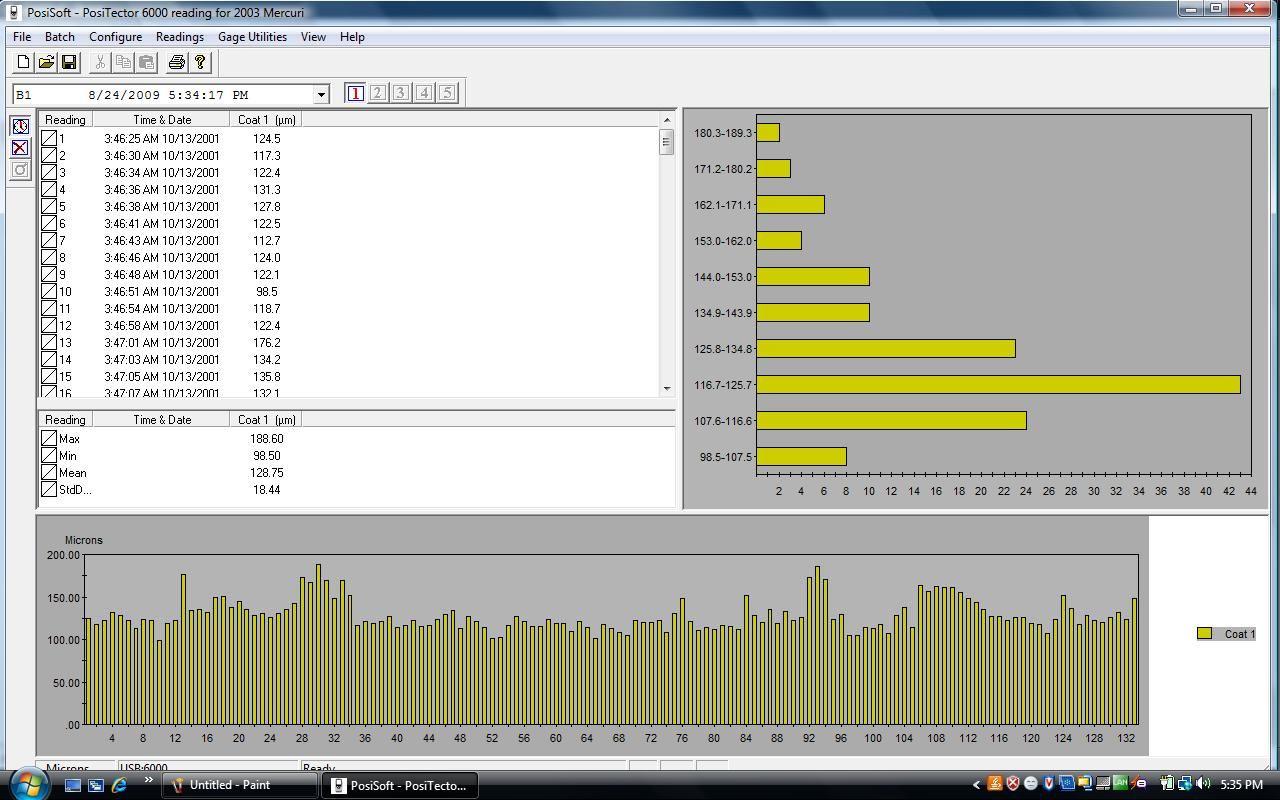Click the readings list scrollbar thumb

(x=667, y=142)
